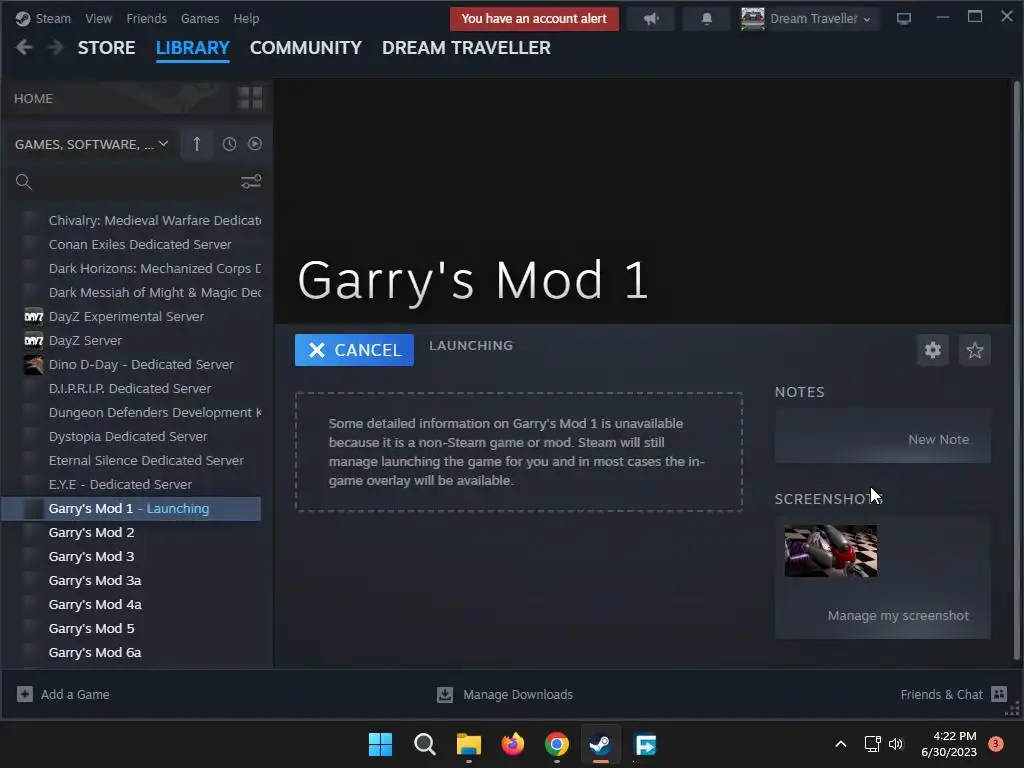Open the notifications bell
The width and height of the screenshot is (1024, 768).
[707, 19]
